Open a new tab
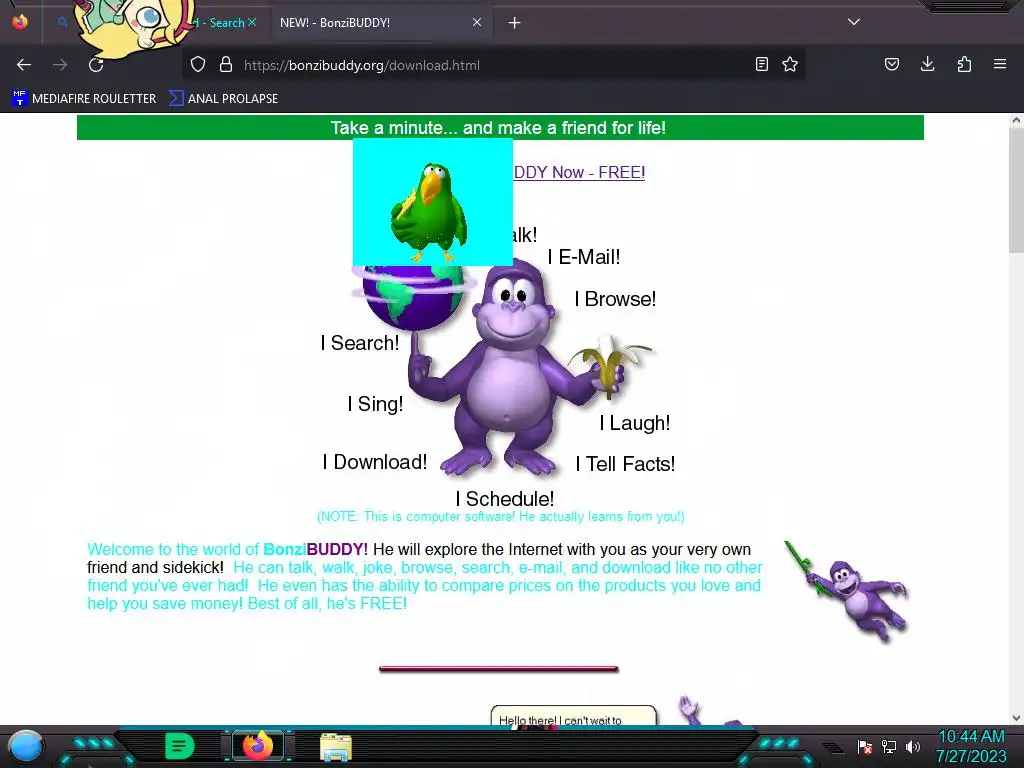Screen dimensions: 1024x768 point(515,23)
